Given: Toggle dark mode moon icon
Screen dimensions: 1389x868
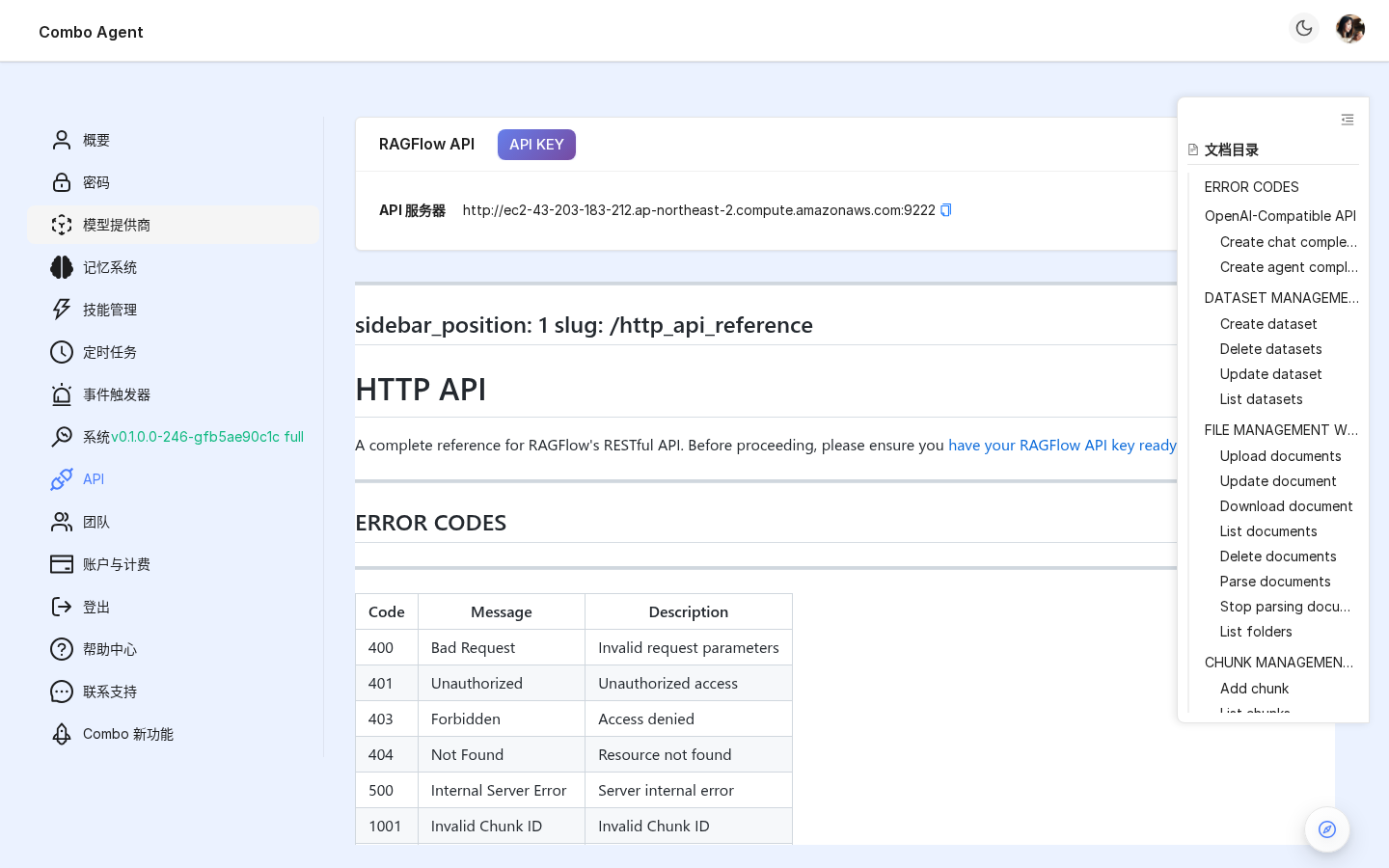Looking at the screenshot, I should point(1304,29).
